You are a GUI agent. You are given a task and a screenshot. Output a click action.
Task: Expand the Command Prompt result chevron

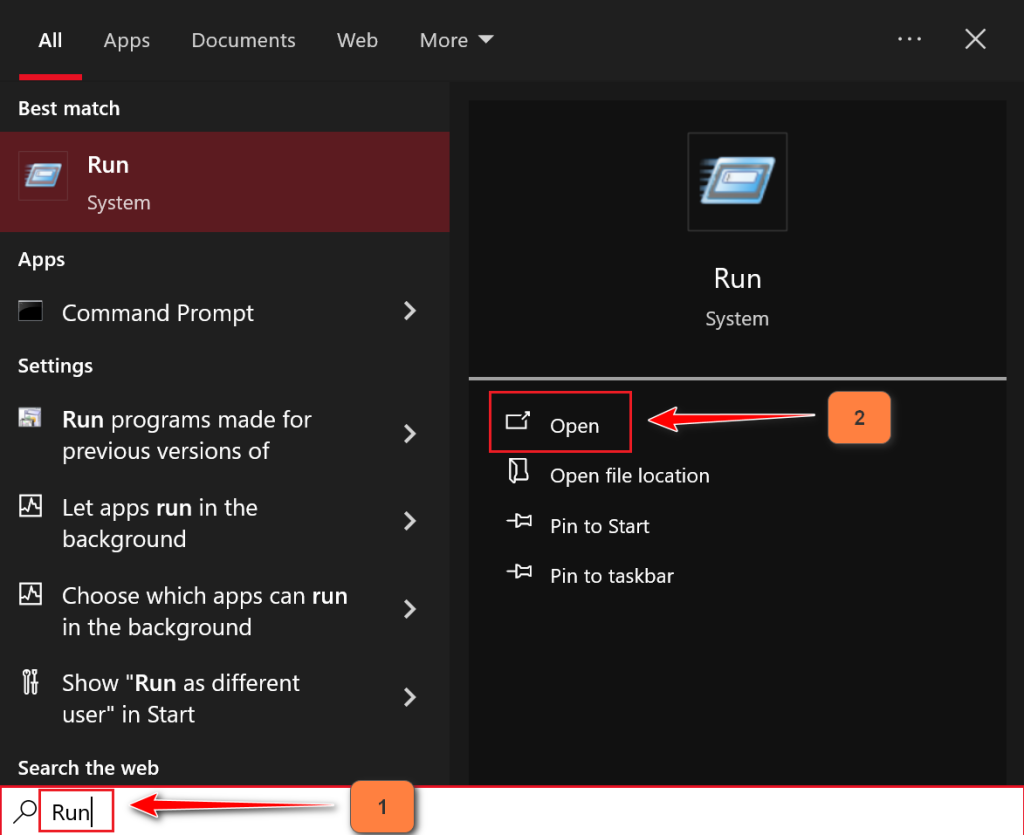pyautogui.click(x=409, y=312)
